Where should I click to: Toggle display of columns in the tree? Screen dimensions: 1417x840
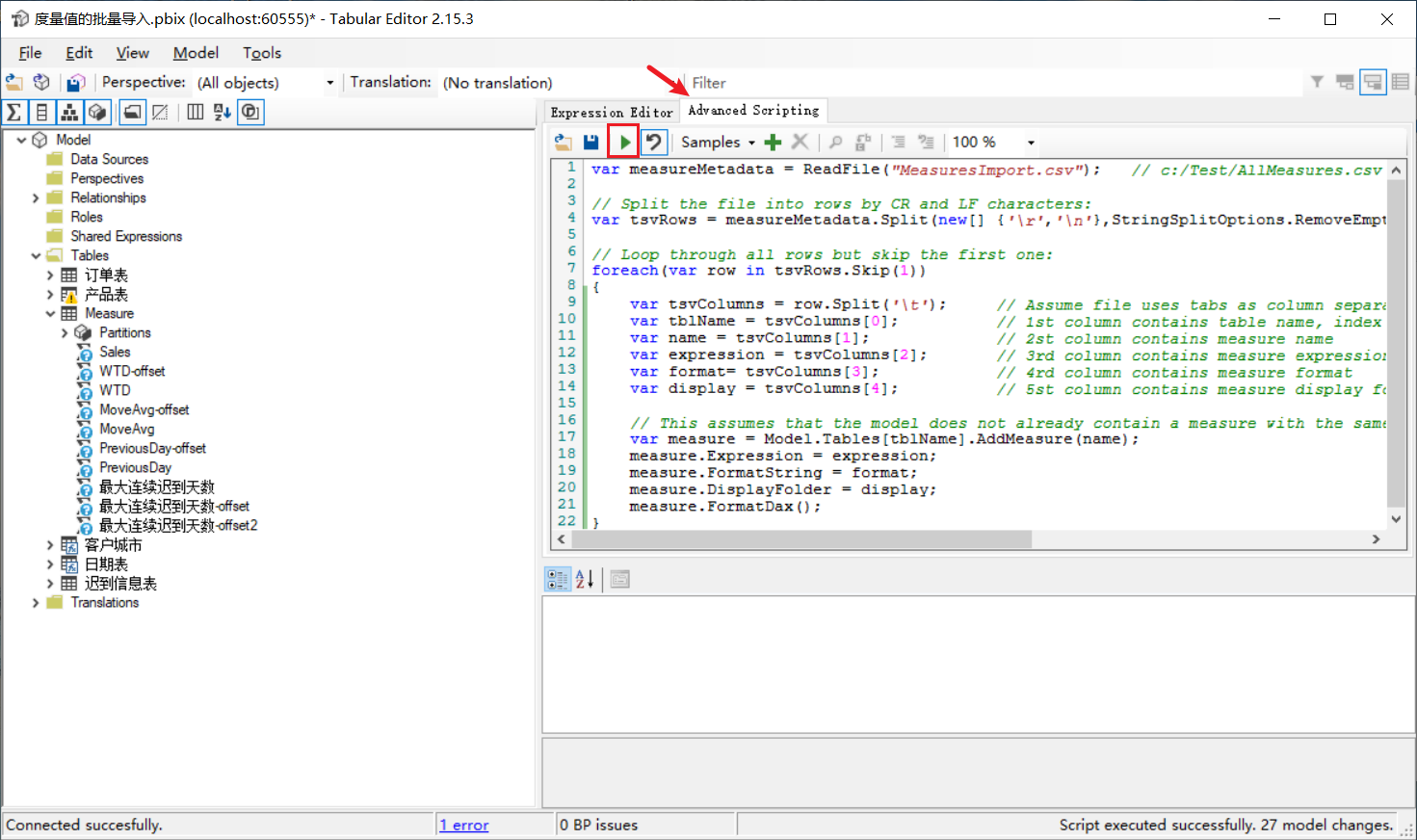coord(41,113)
